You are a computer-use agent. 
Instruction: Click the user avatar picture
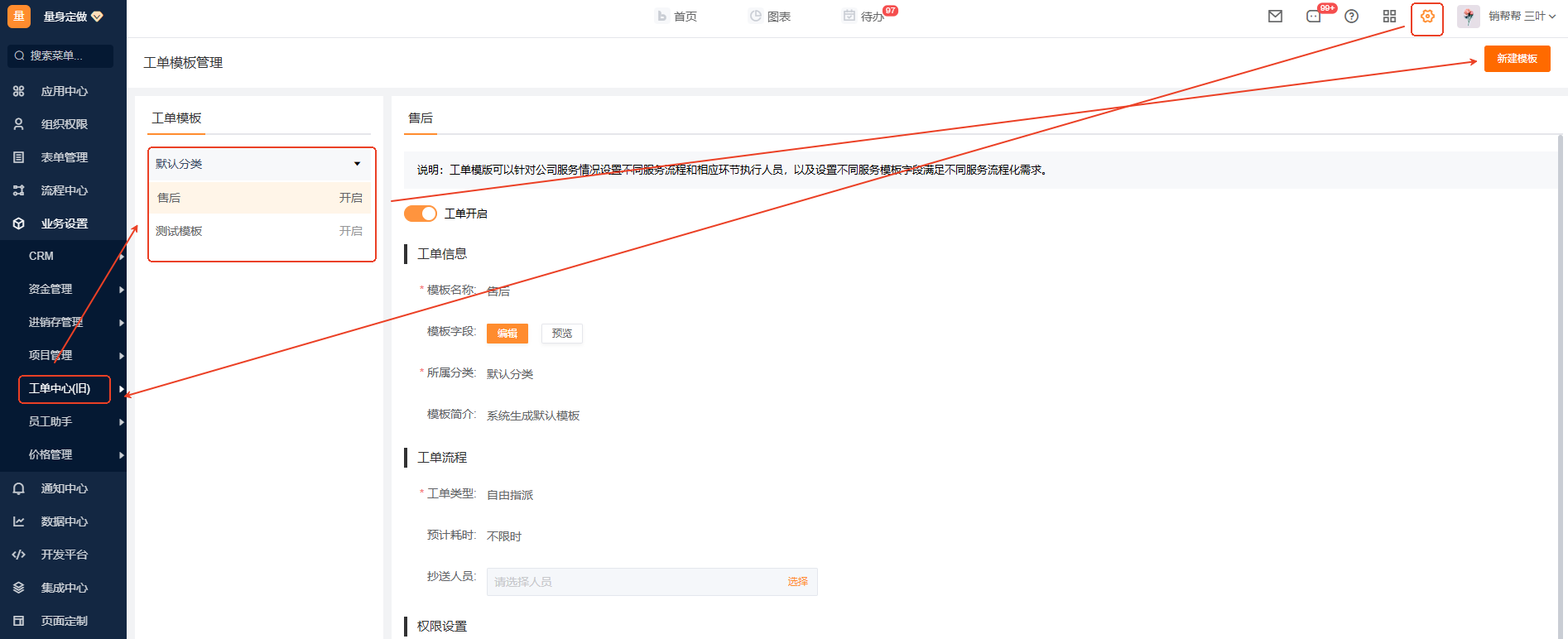(1469, 17)
